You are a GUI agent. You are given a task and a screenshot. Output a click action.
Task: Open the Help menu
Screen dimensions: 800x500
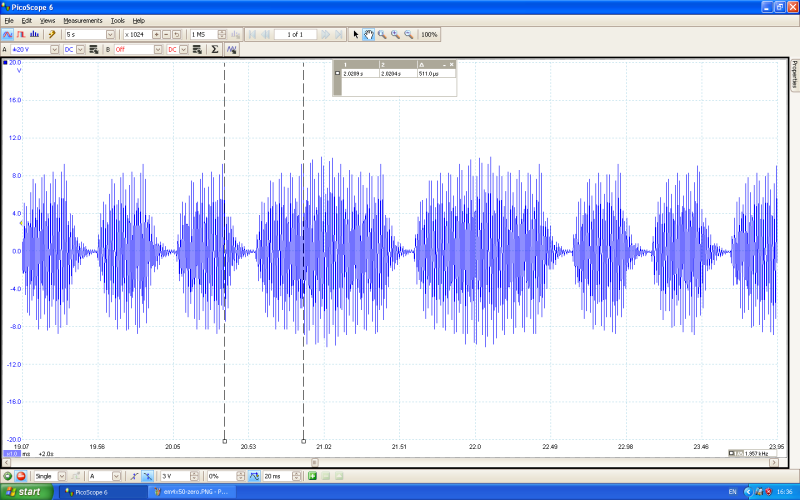[x=139, y=20]
